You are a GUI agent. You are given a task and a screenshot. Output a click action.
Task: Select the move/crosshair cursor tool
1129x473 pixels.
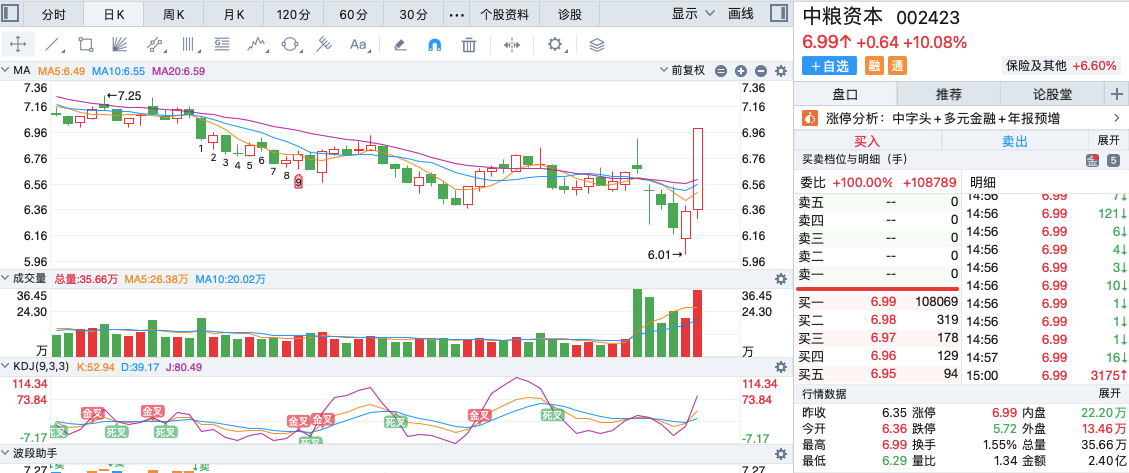[18, 45]
